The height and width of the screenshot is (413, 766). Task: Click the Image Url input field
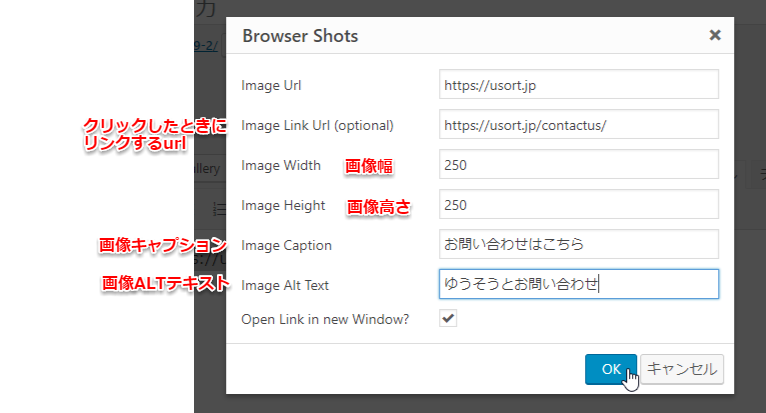[578, 85]
